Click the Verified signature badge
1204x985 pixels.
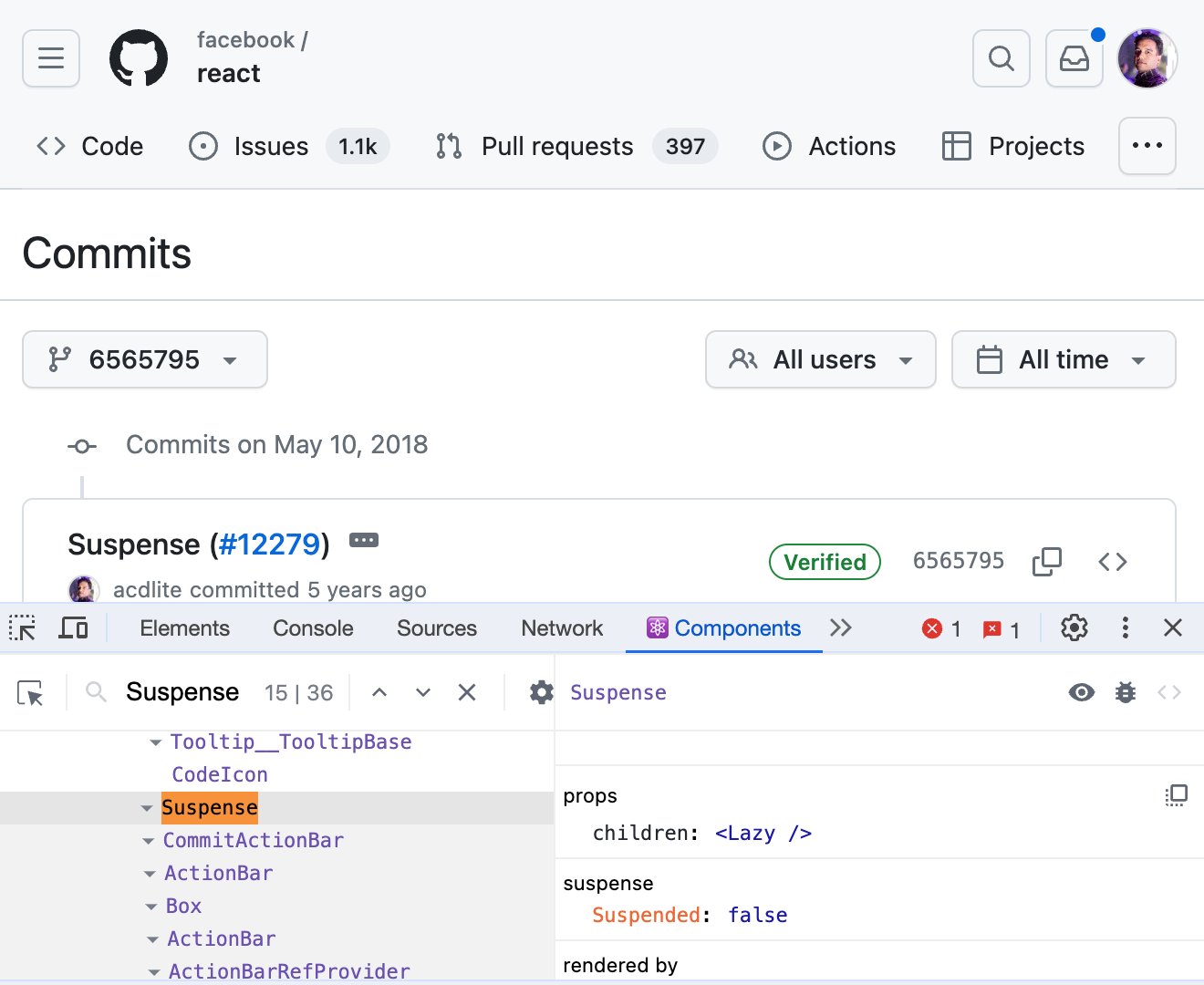825,562
